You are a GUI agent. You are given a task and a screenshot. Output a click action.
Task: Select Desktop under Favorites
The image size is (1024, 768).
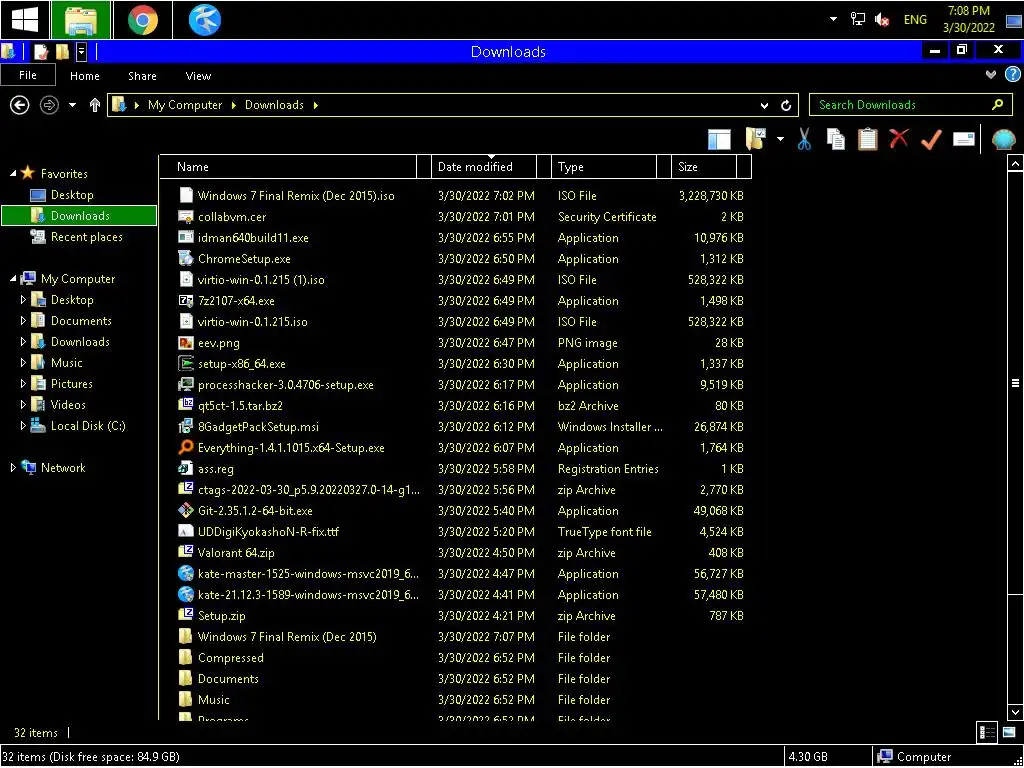tap(72, 195)
